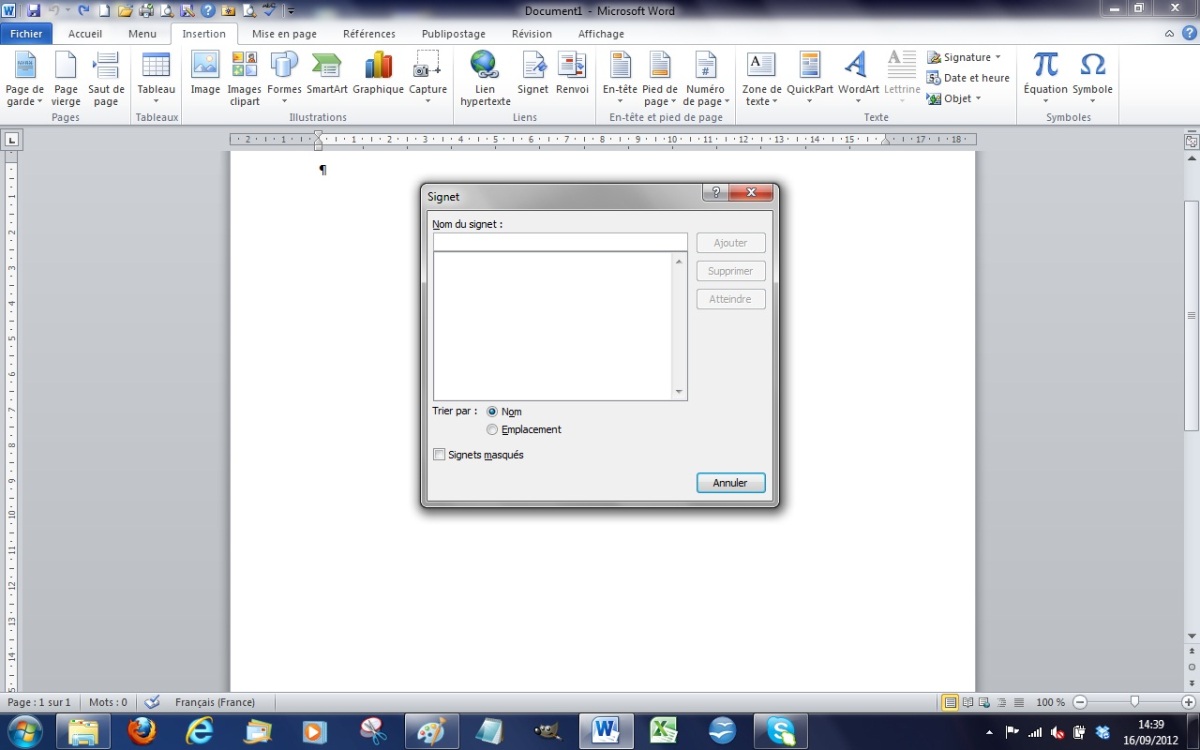Switch to Print Layout view in status bar
The image size is (1200, 750).
click(x=950, y=702)
